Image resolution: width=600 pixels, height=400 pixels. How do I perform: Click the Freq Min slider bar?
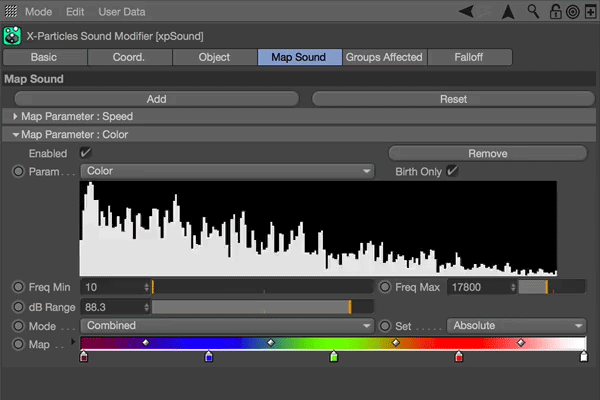click(x=262, y=287)
